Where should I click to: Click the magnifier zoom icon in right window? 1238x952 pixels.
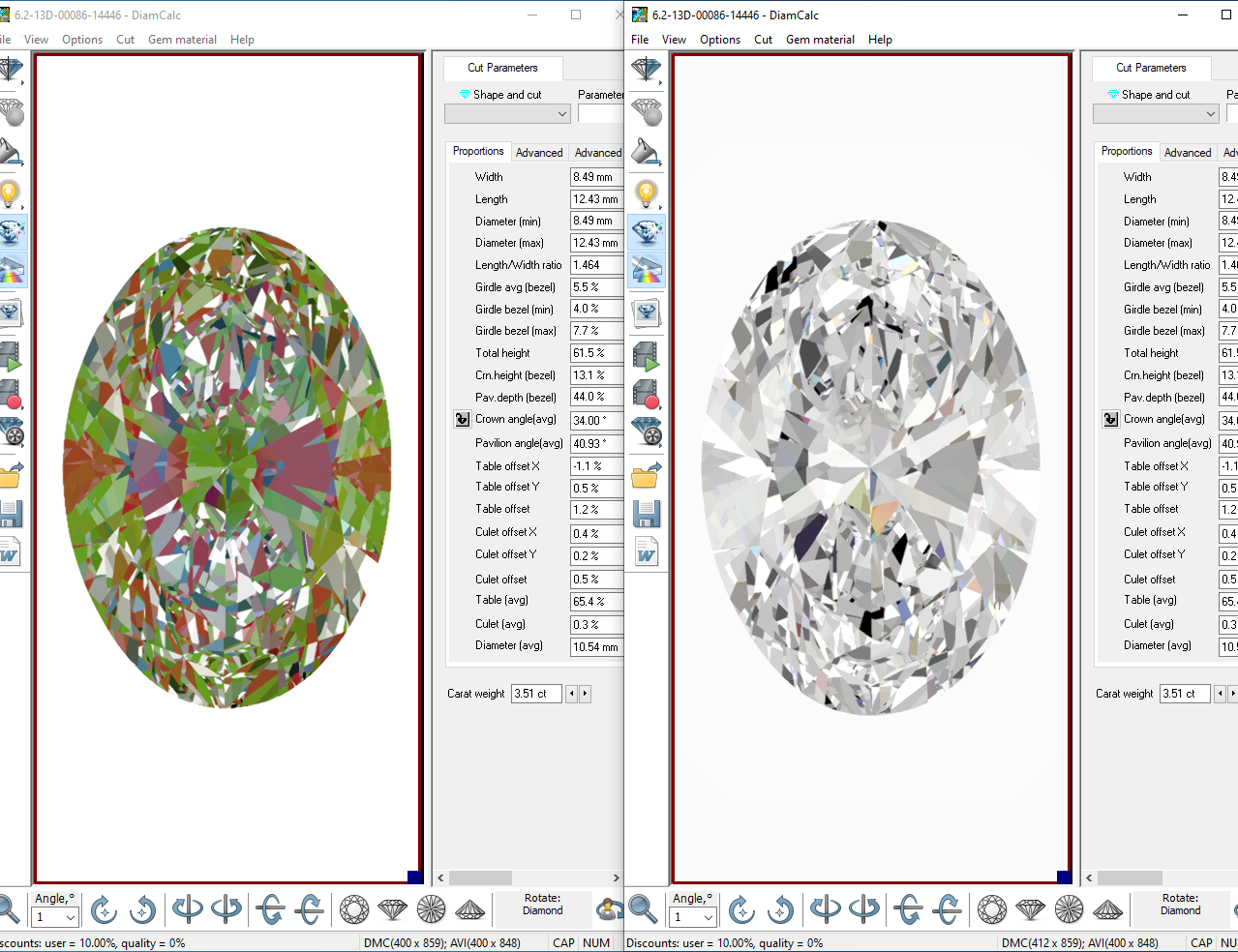click(642, 909)
